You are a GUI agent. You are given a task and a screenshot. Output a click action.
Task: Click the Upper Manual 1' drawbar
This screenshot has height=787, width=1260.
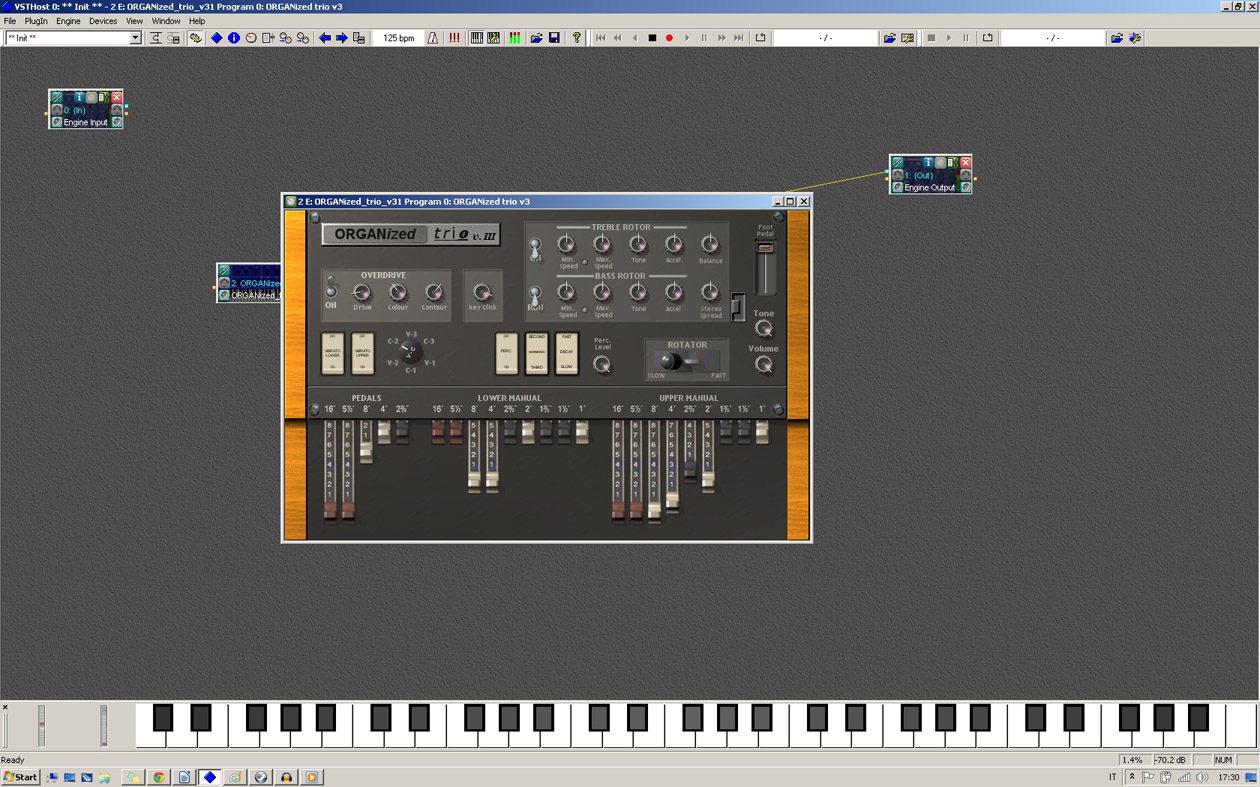point(762,431)
